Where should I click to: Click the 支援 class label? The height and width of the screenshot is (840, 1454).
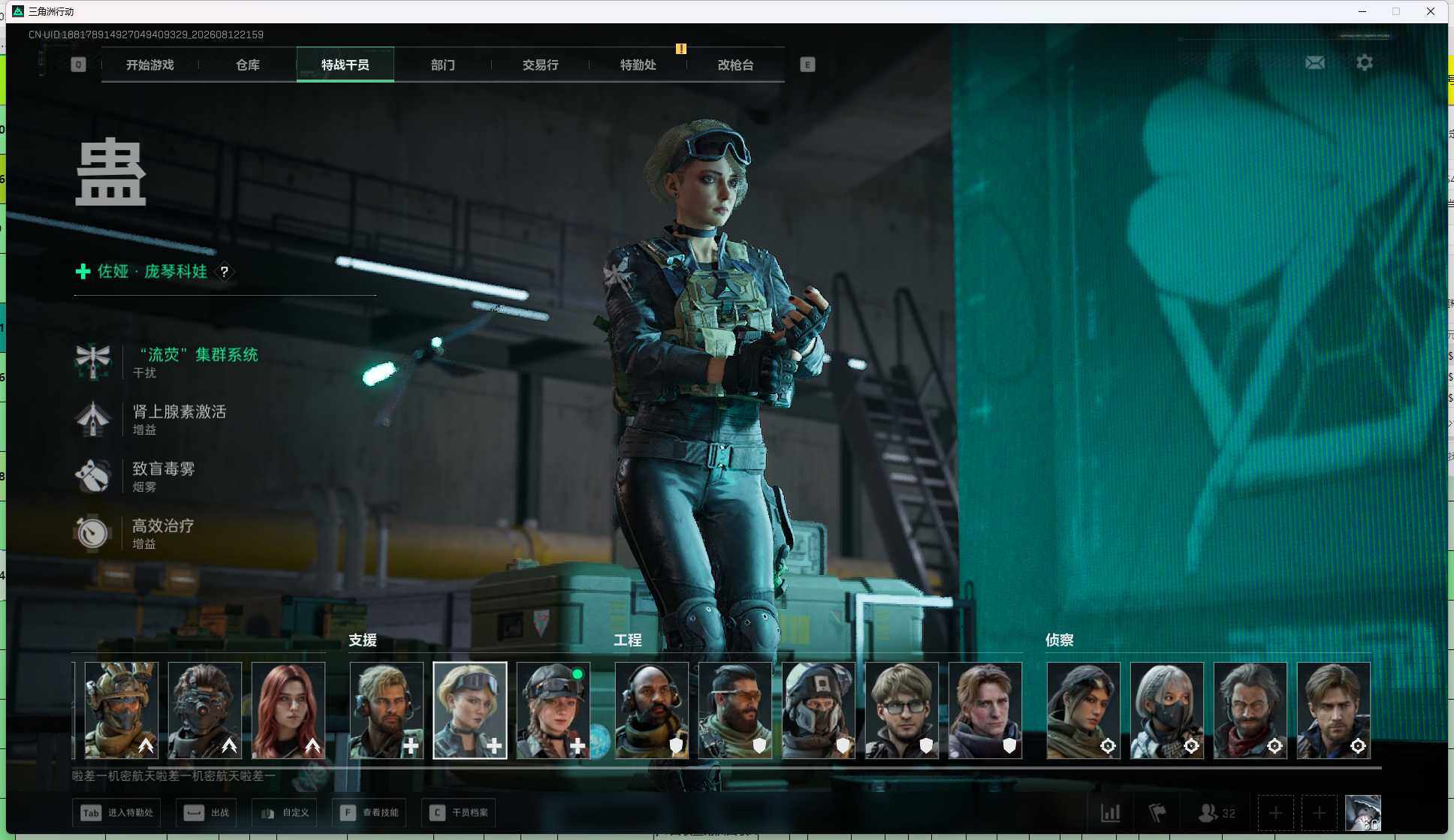coord(363,640)
